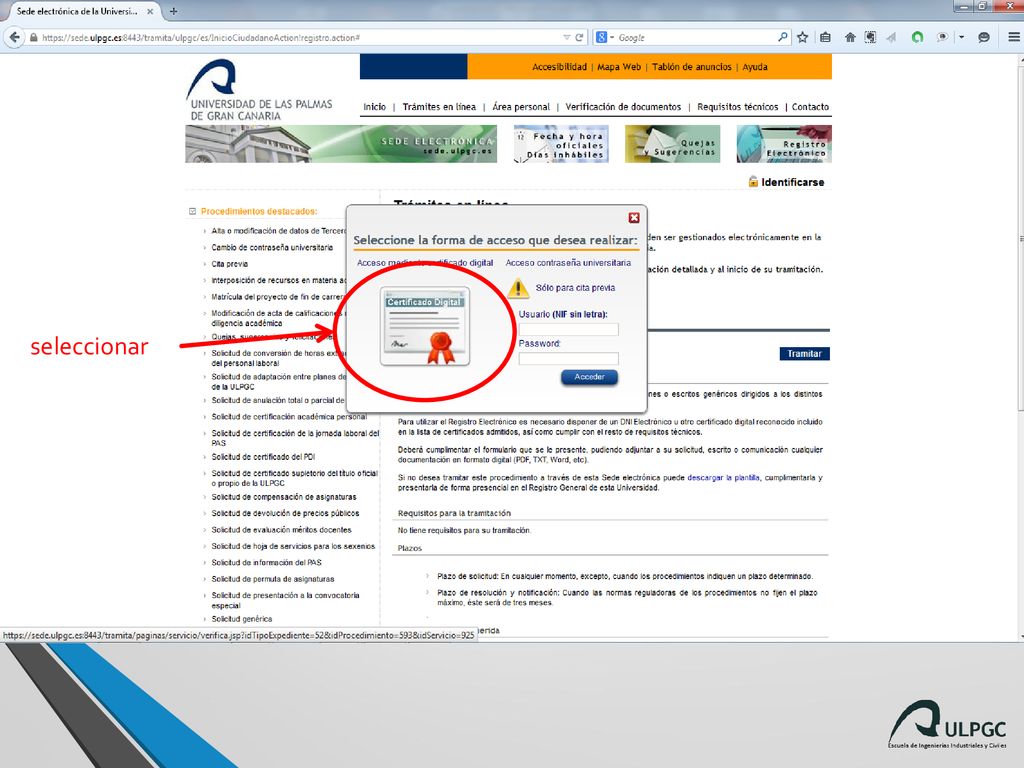
Task: Click the Tramitar button
Action: click(804, 353)
